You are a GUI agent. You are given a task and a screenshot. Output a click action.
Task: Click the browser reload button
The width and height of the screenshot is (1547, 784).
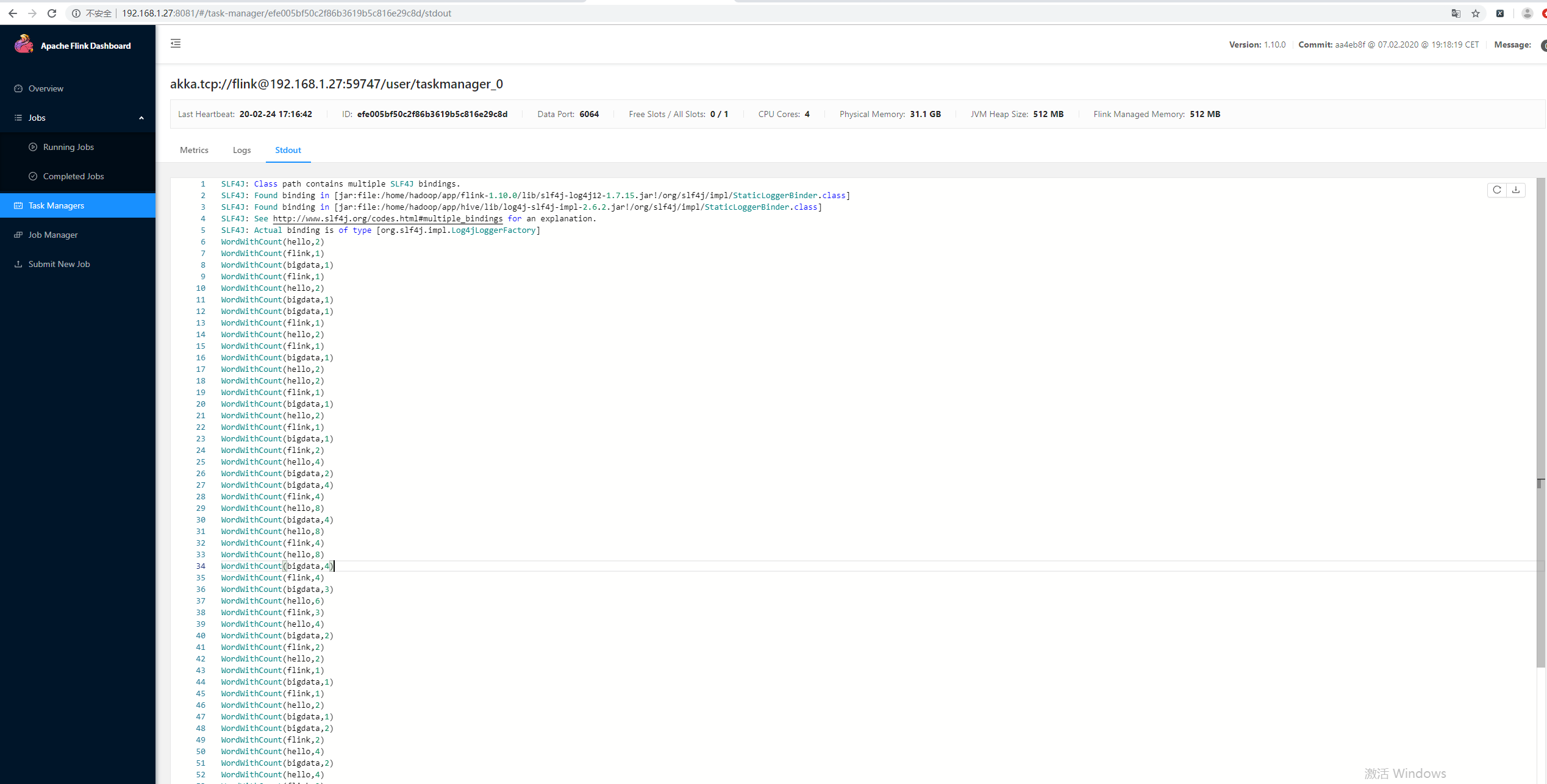pyautogui.click(x=52, y=13)
